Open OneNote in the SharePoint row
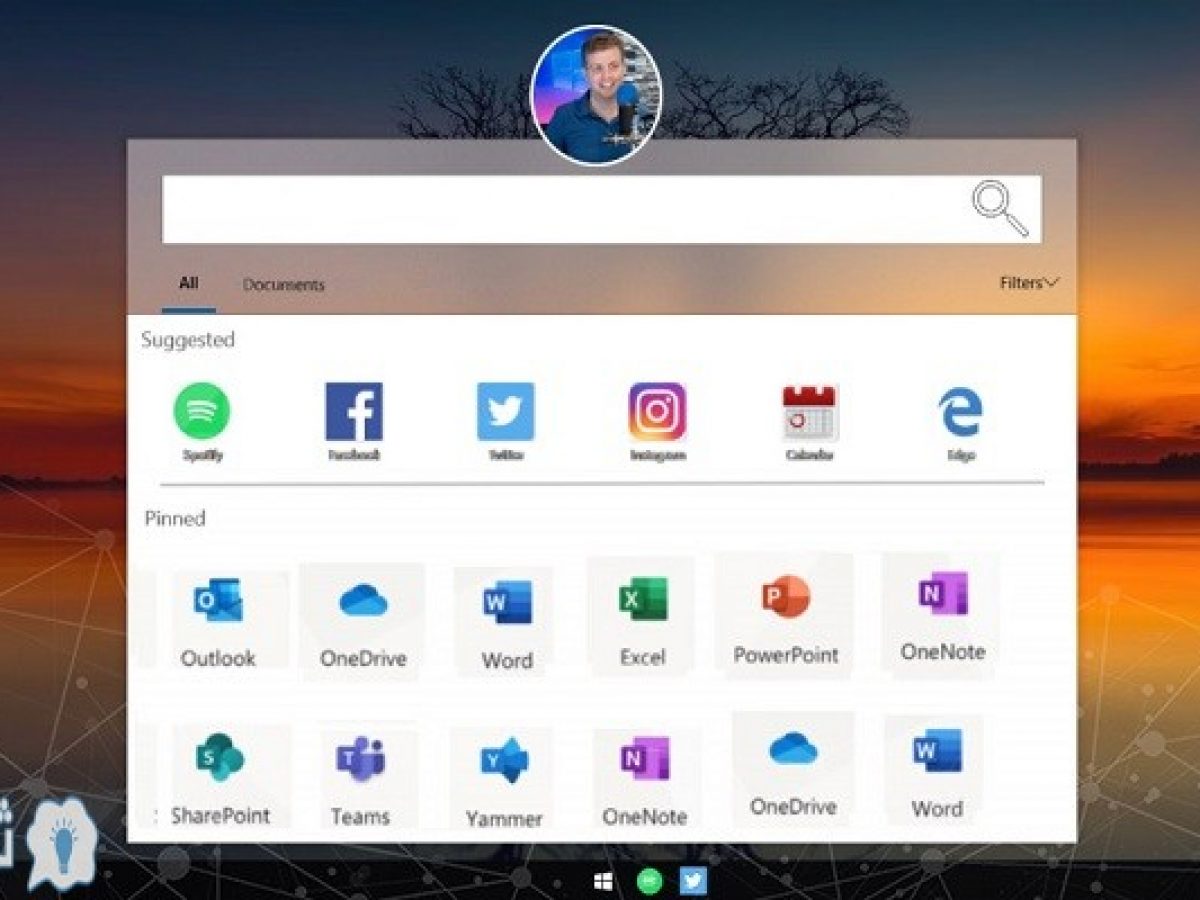 (644, 780)
